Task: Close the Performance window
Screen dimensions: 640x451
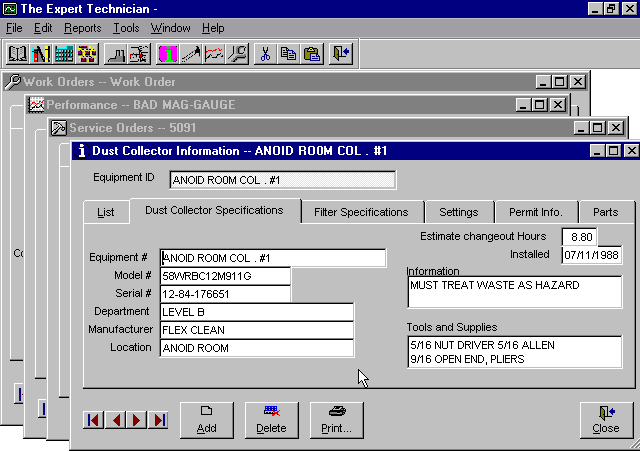Action: [x=558, y=105]
